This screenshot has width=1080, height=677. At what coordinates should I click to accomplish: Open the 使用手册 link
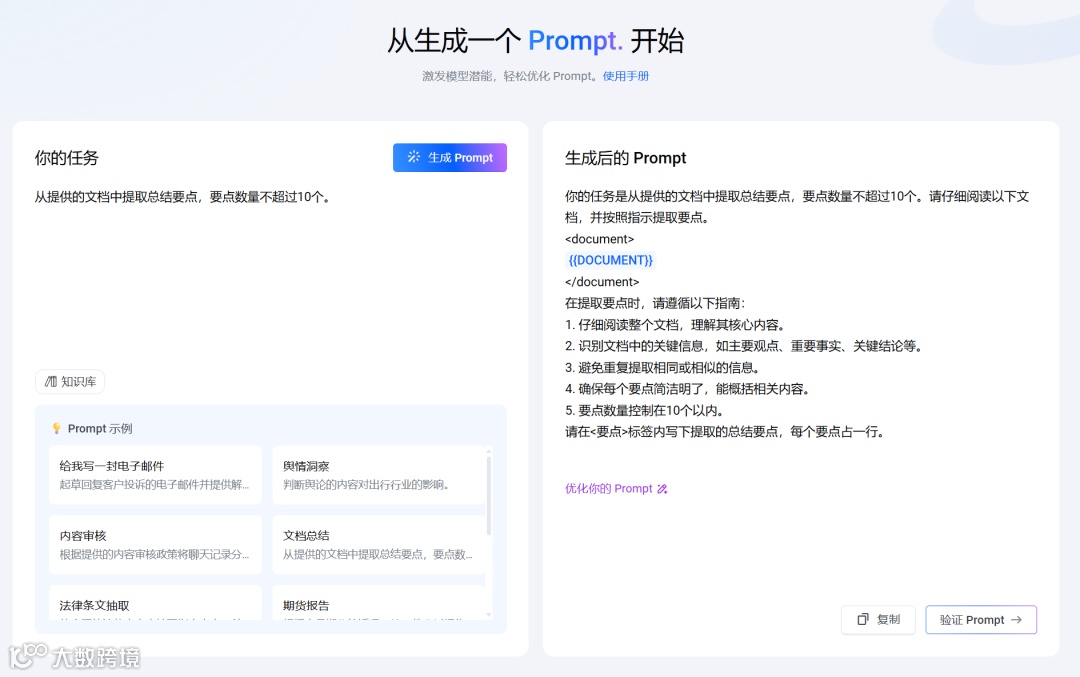(625, 76)
